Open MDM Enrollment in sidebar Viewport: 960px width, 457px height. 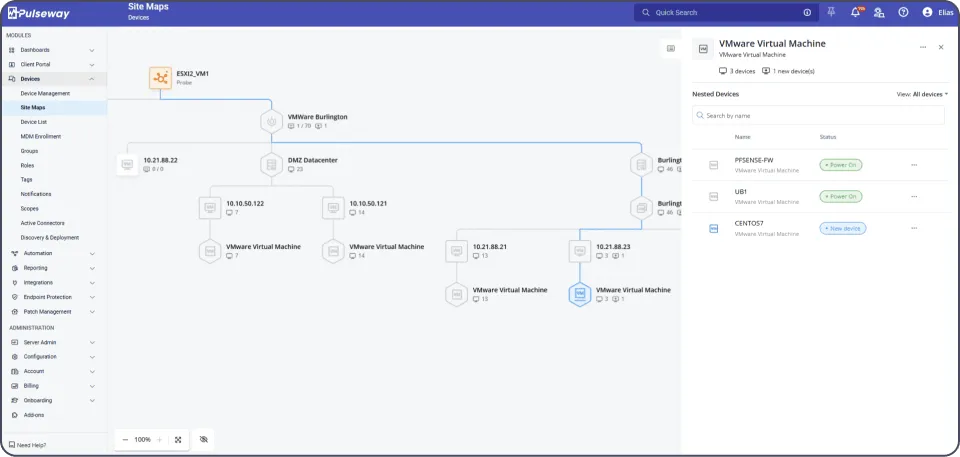click(41, 137)
